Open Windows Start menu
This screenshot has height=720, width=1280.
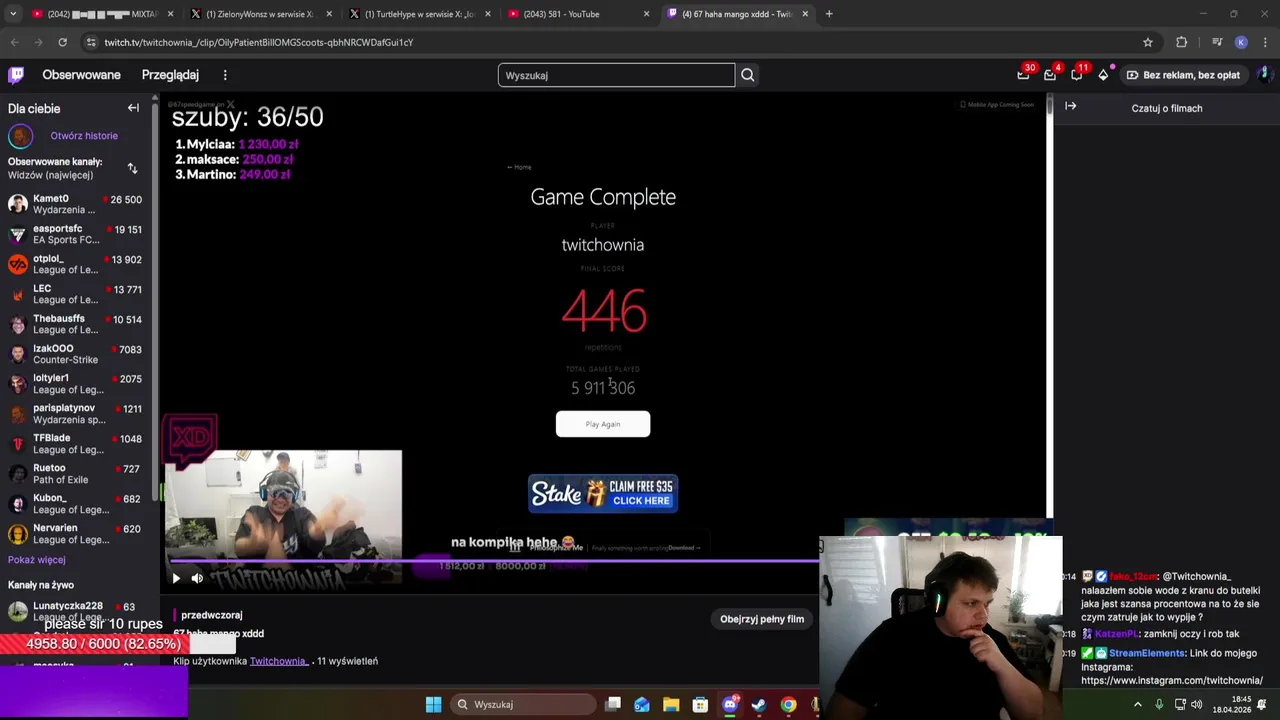point(433,704)
